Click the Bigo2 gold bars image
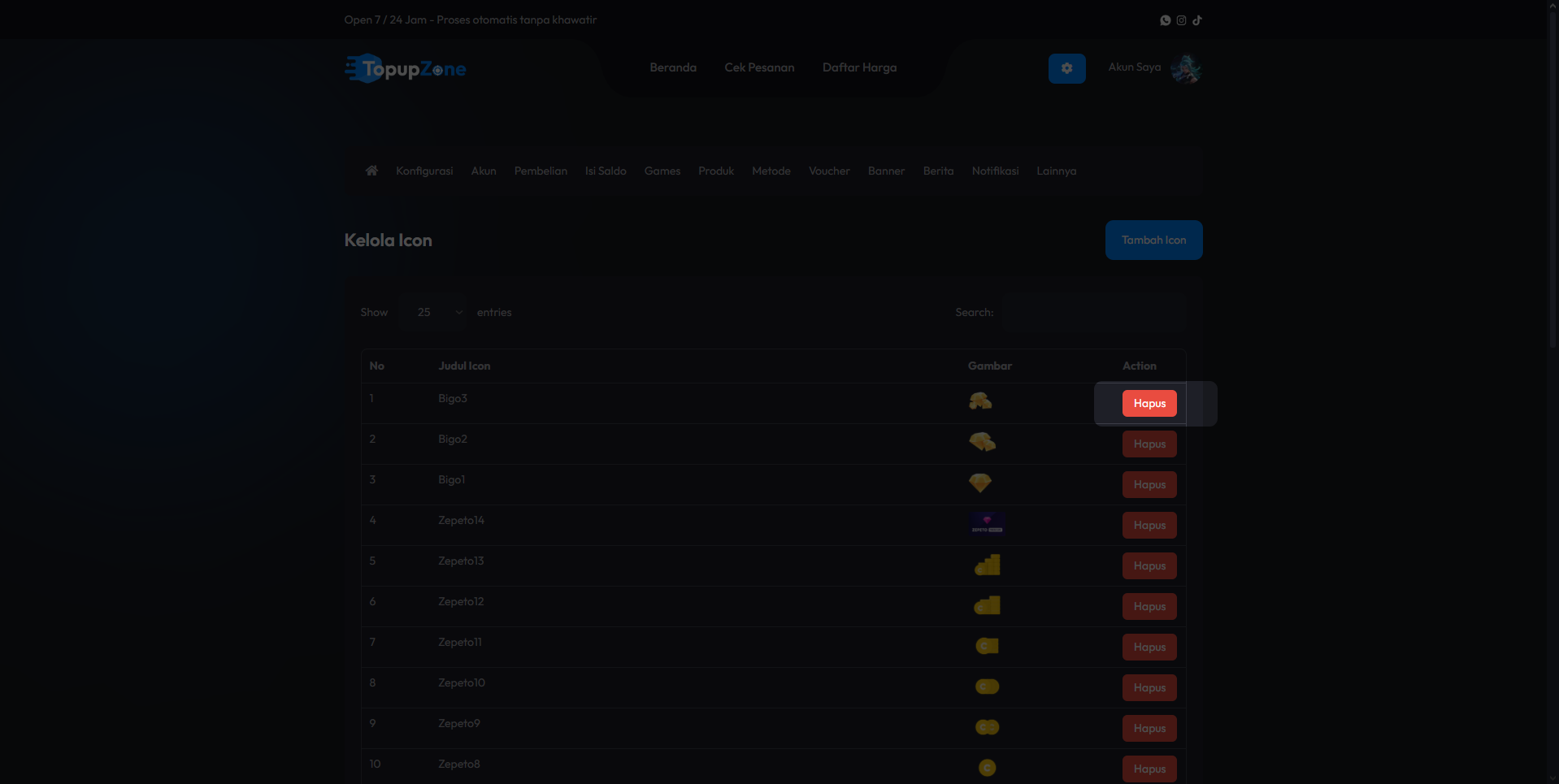 pos(983,442)
